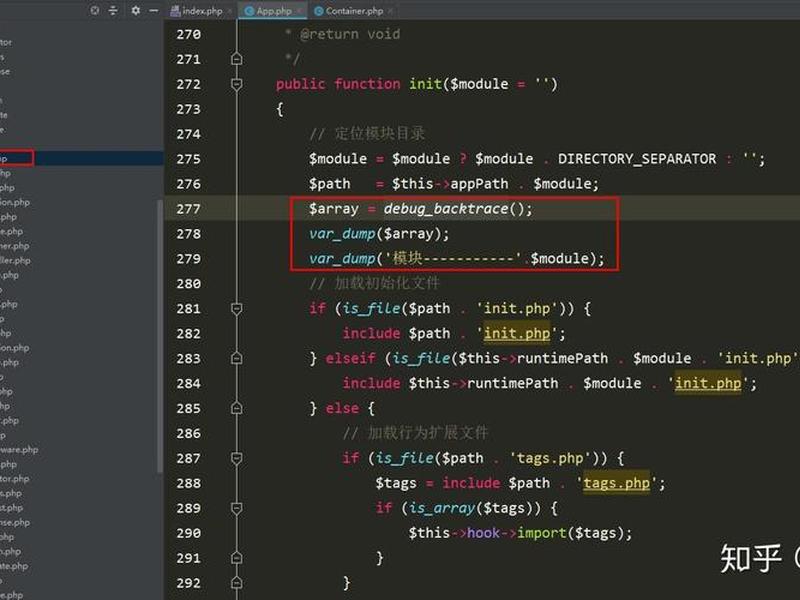Close the App.php tab
Screen dimensions: 800x600
[299, 11]
